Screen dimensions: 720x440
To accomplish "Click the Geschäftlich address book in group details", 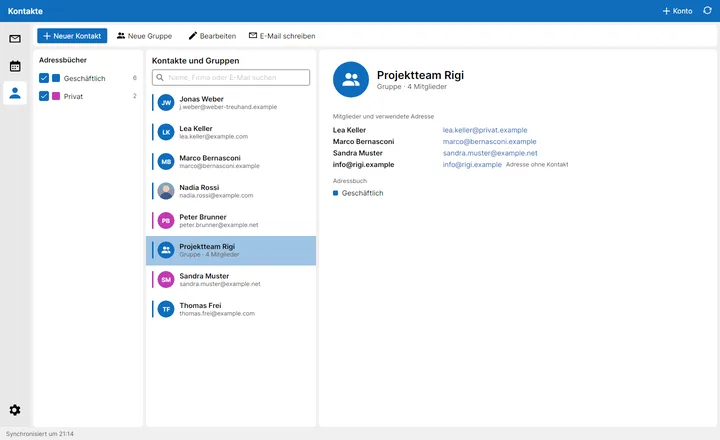I will click(x=358, y=193).
